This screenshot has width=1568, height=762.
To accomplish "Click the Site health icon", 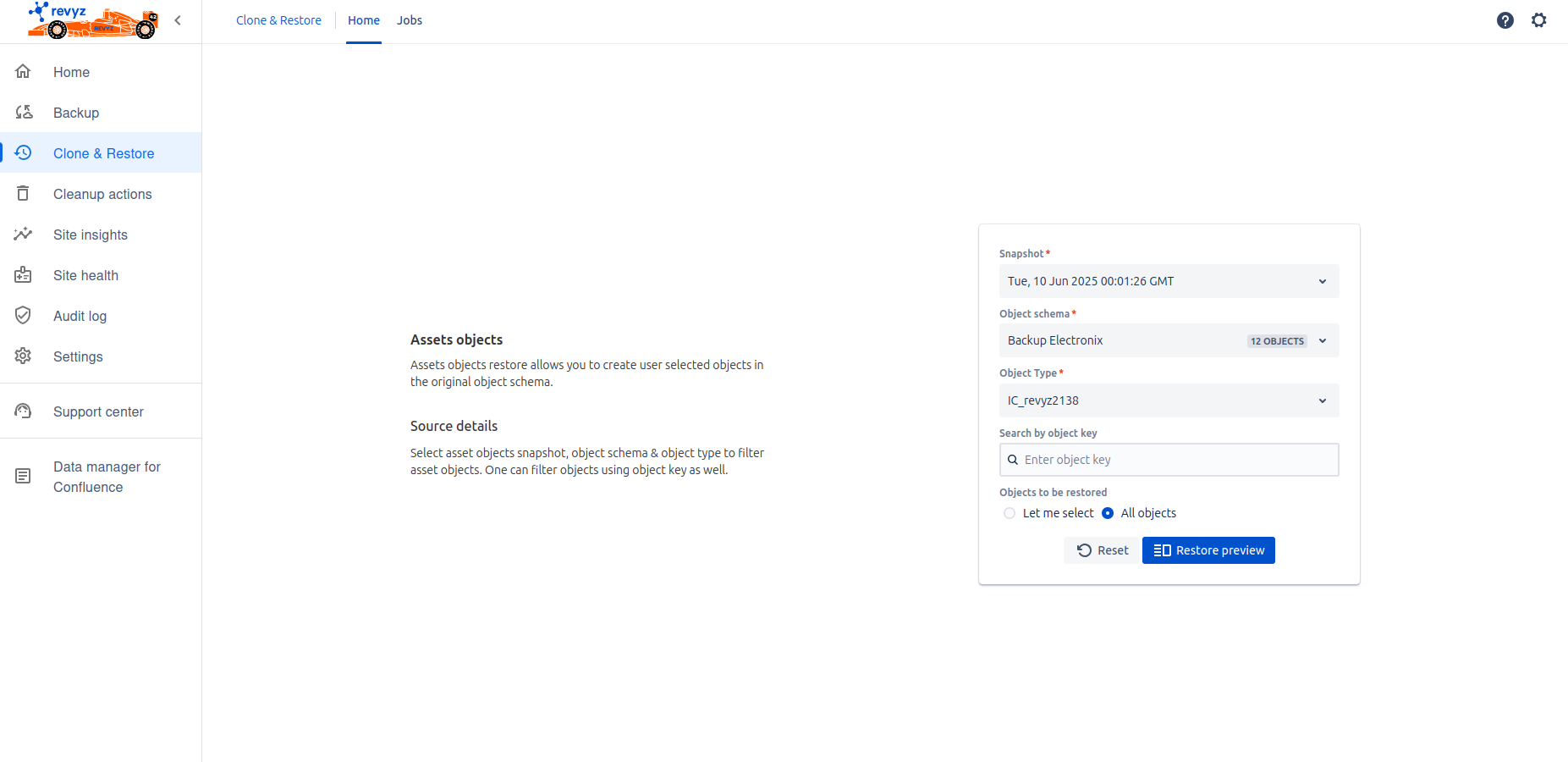I will pyautogui.click(x=23, y=275).
